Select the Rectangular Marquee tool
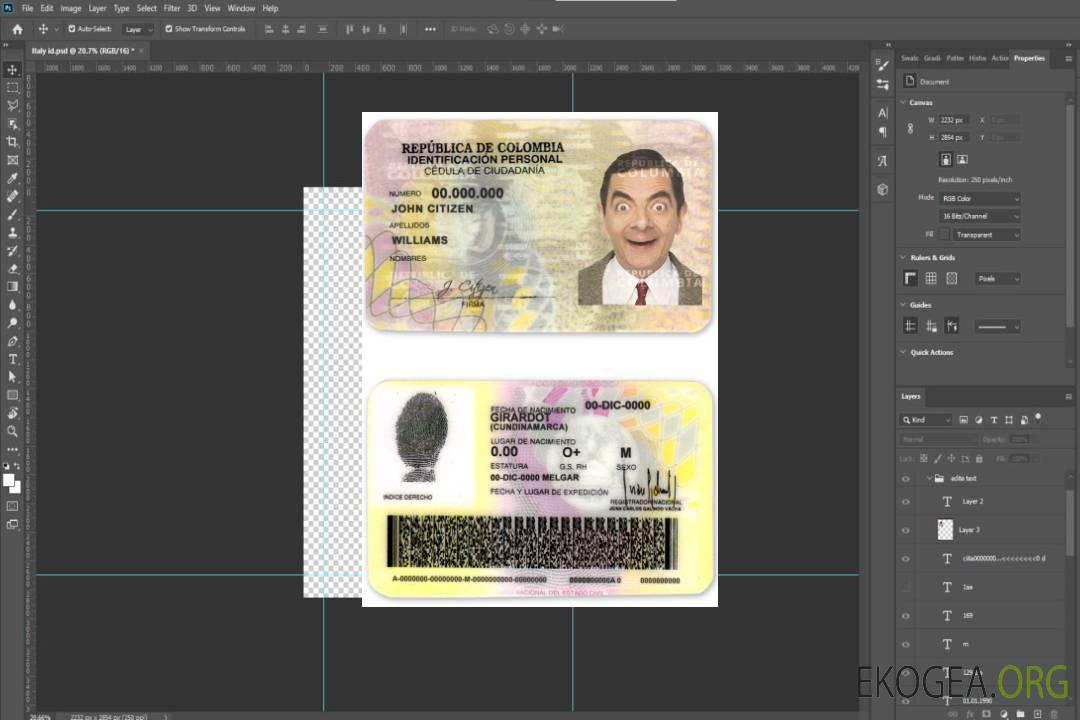Image resolution: width=1080 pixels, height=720 pixels. 12,88
